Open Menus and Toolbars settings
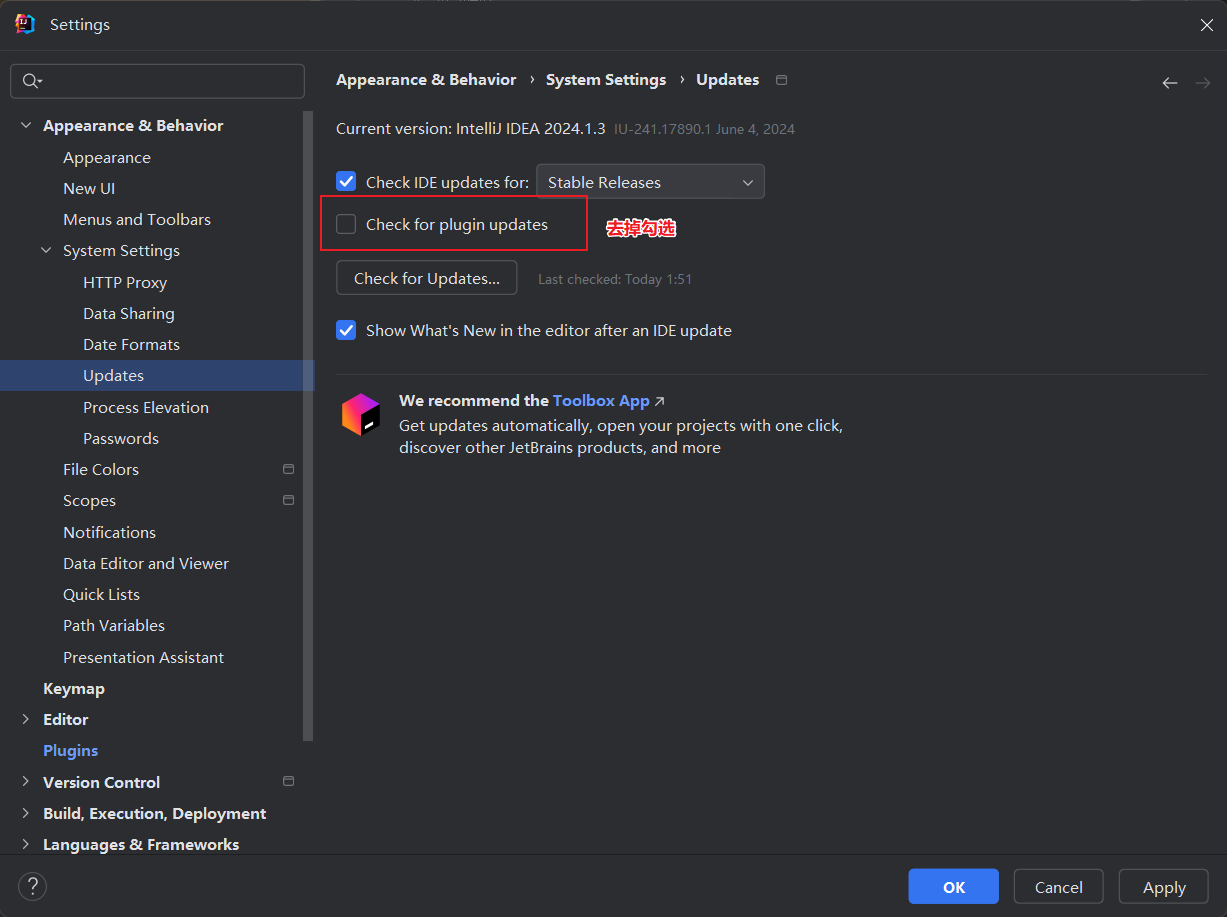Image resolution: width=1227 pixels, height=917 pixels. pyautogui.click(x=137, y=219)
